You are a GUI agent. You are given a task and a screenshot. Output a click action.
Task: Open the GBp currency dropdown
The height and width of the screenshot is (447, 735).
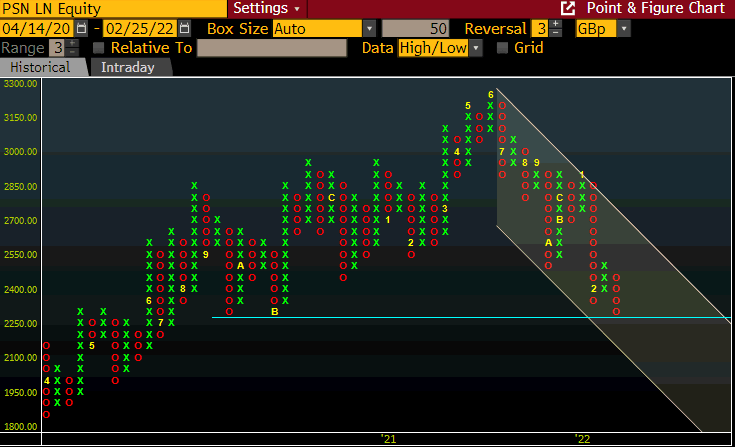pos(624,29)
